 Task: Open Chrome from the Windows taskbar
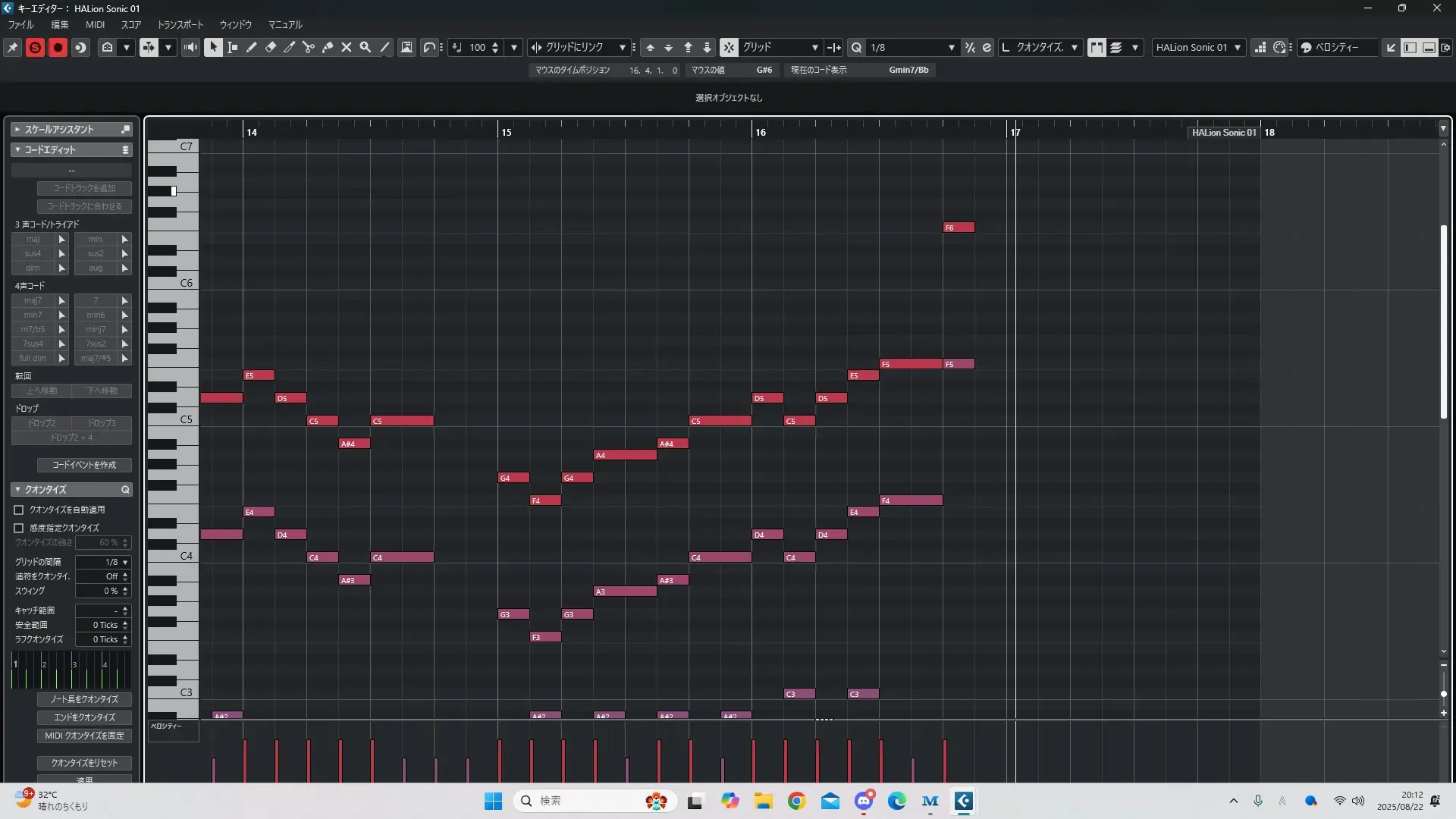click(796, 801)
